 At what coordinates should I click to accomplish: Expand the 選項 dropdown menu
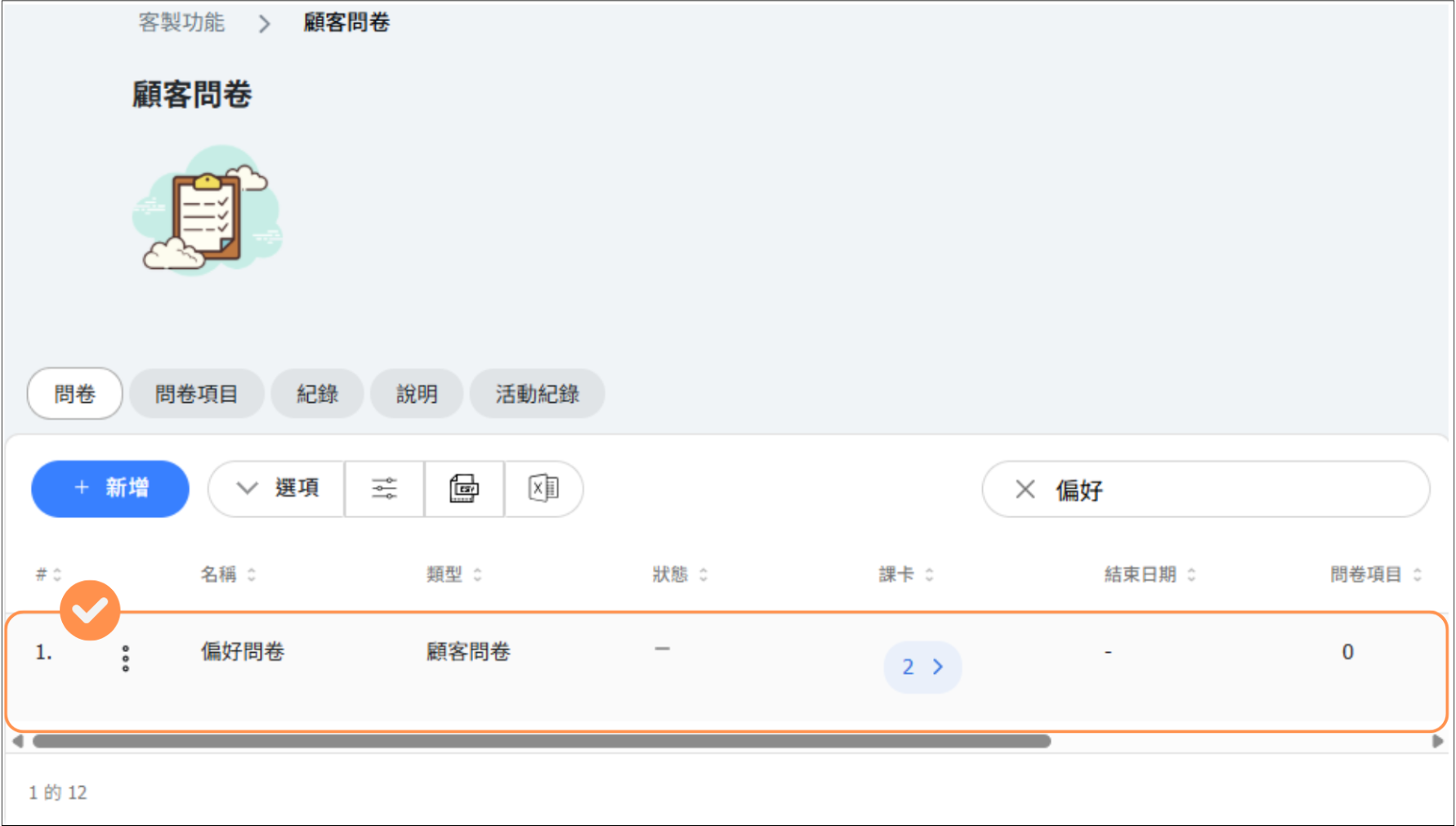(x=277, y=489)
